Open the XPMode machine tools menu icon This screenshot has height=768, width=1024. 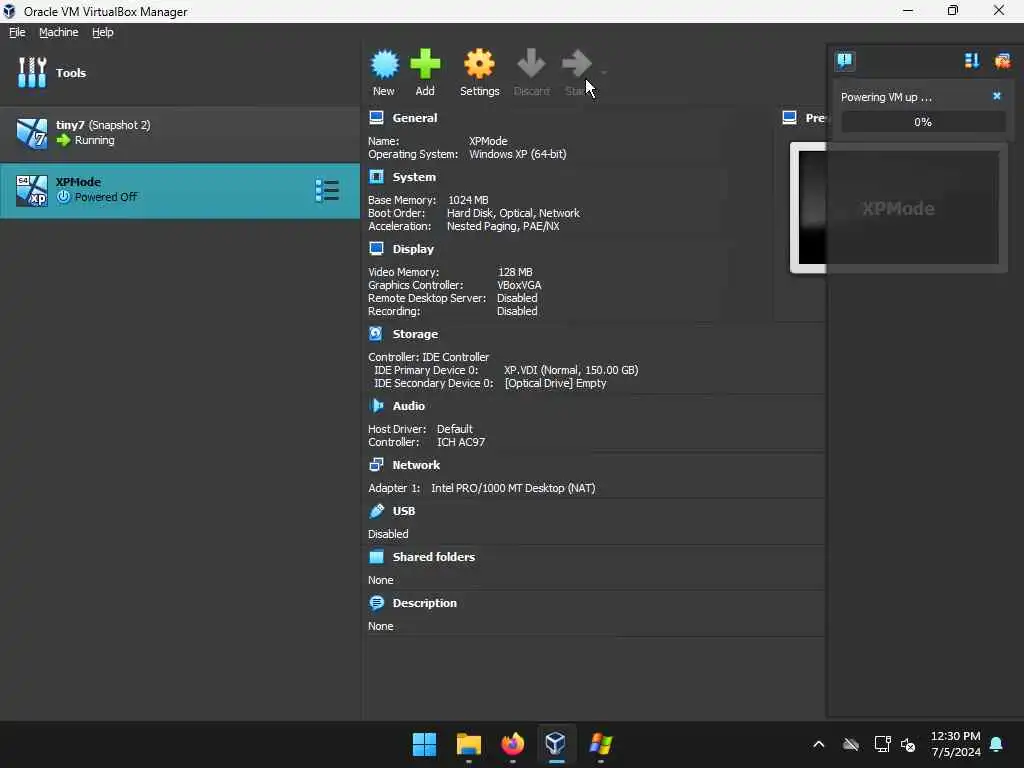(327, 191)
